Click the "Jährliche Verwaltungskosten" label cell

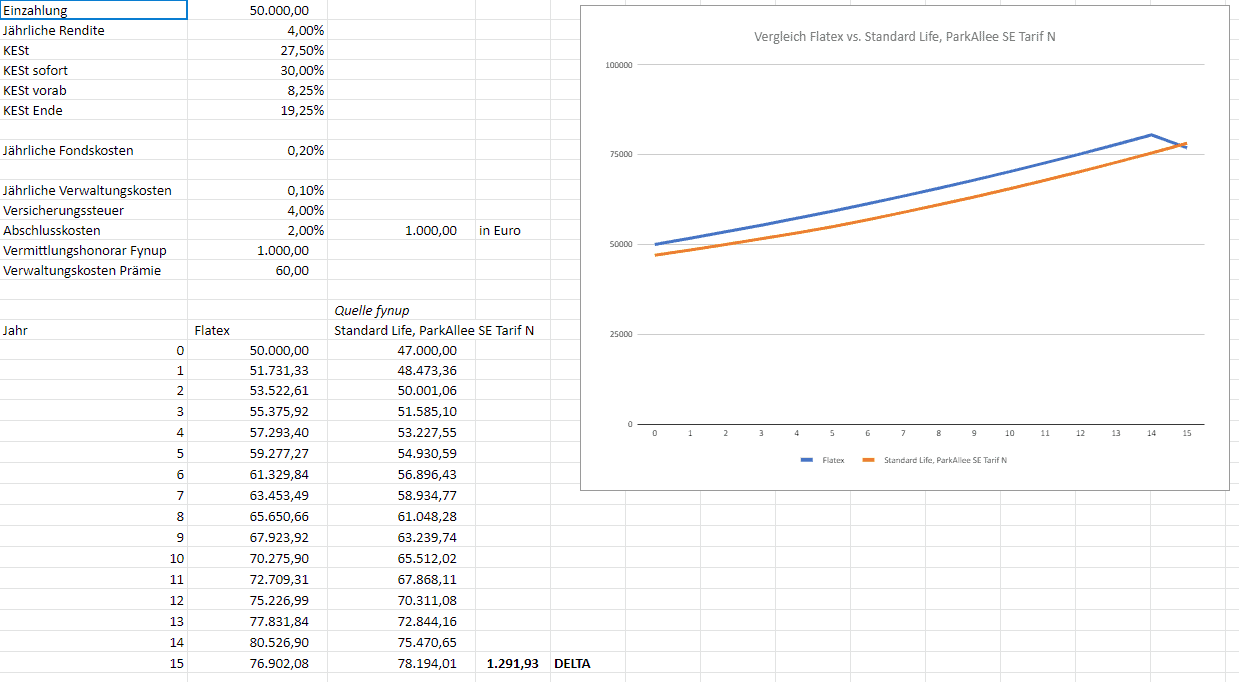(94, 190)
